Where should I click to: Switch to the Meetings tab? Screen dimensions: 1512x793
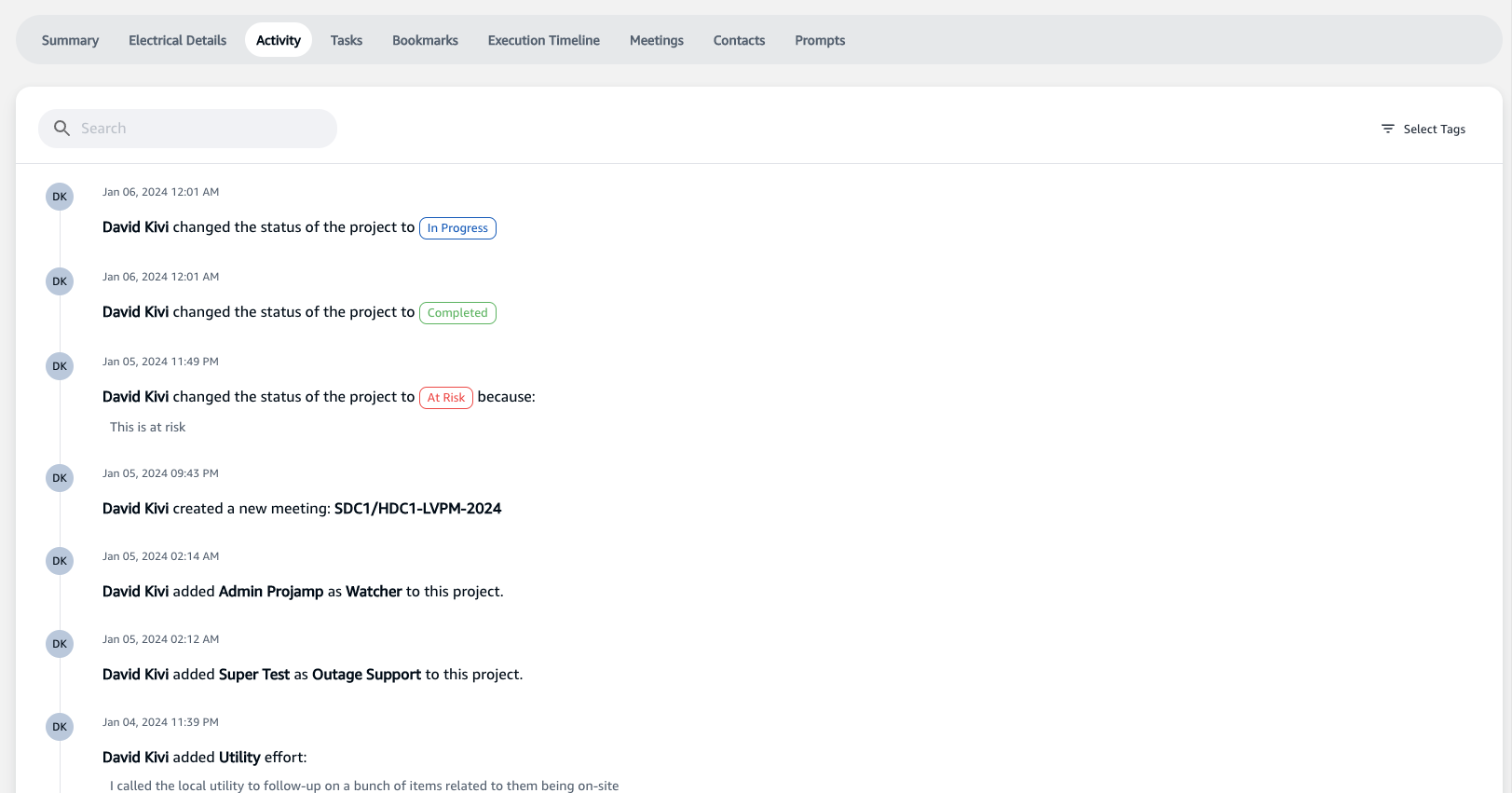coord(657,40)
